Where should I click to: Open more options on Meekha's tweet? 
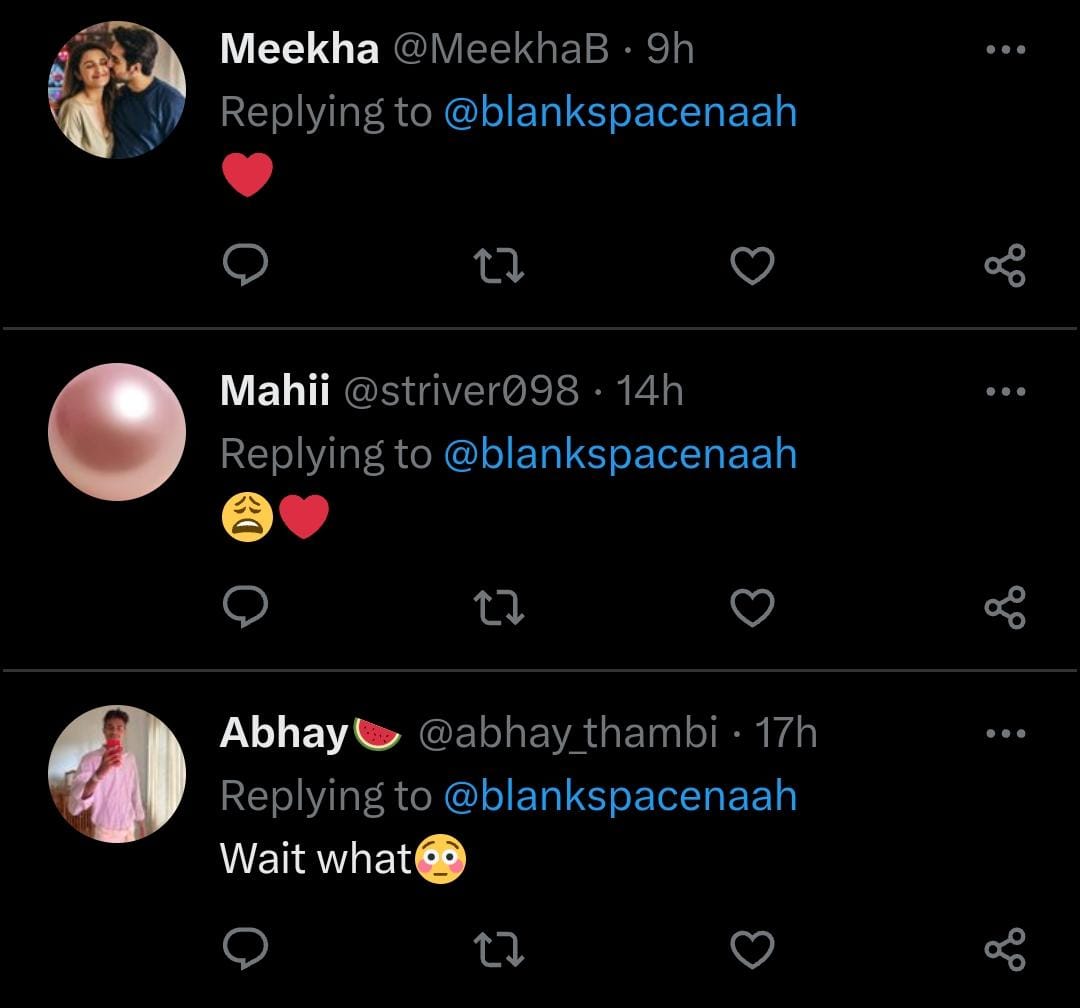click(x=1006, y=50)
